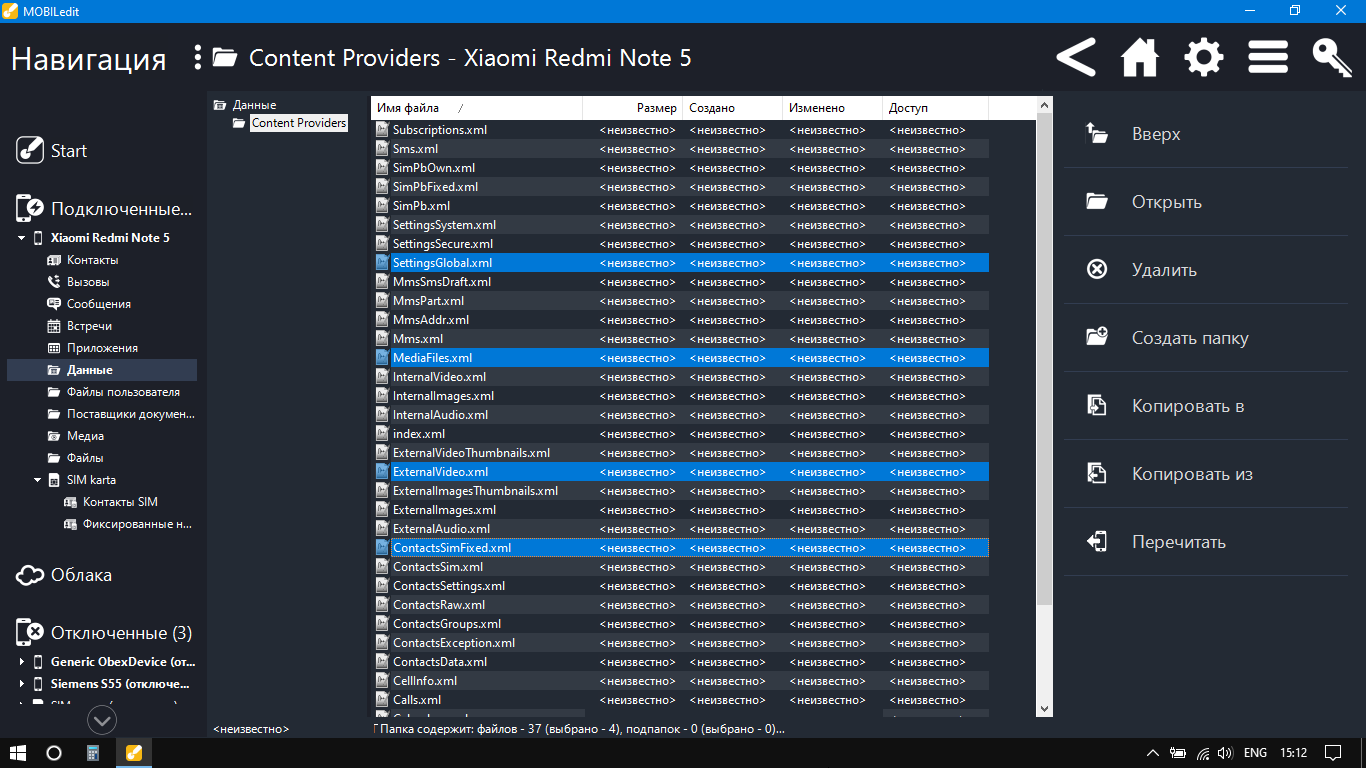Show hidden tray icons chevron

coord(1153,753)
